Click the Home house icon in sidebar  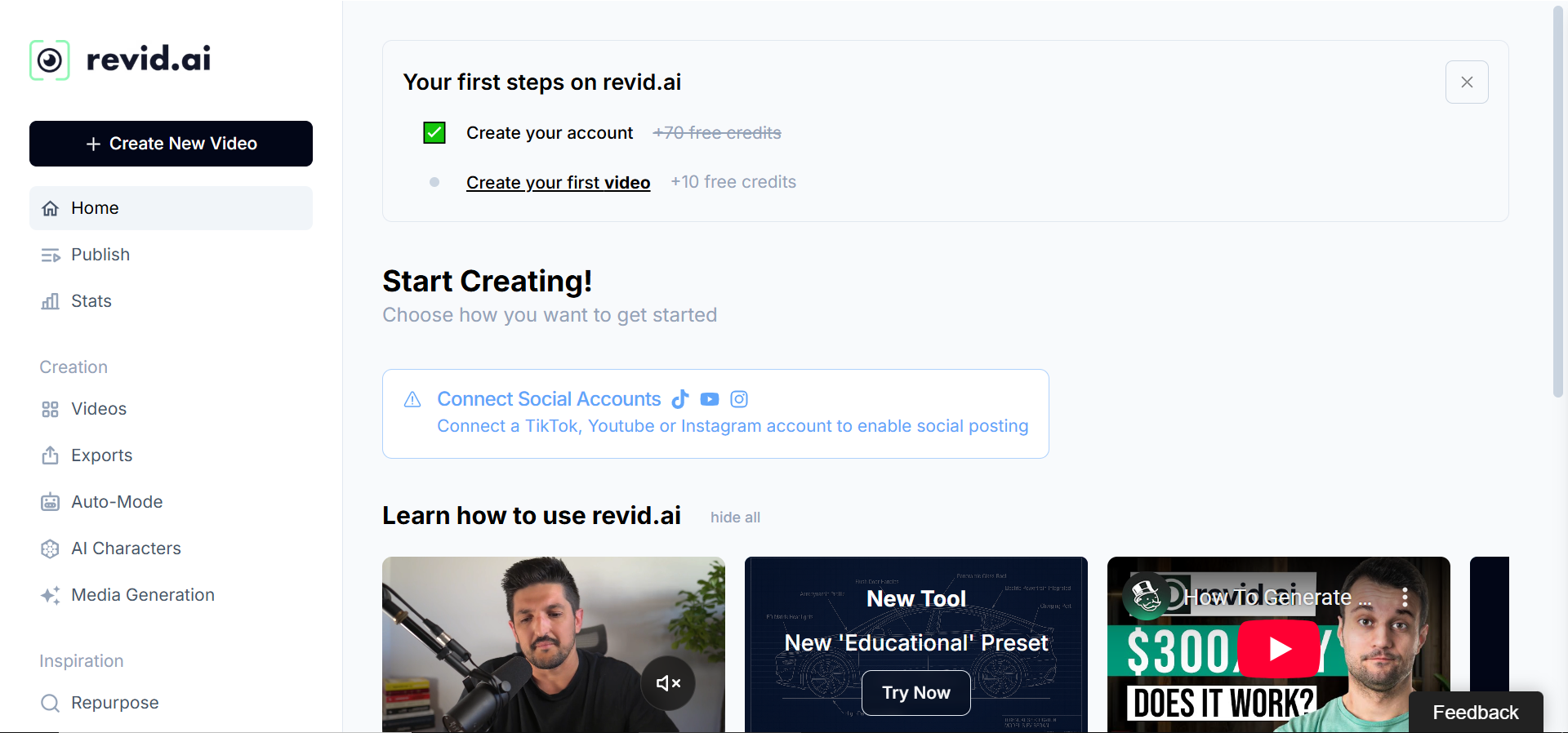point(51,208)
